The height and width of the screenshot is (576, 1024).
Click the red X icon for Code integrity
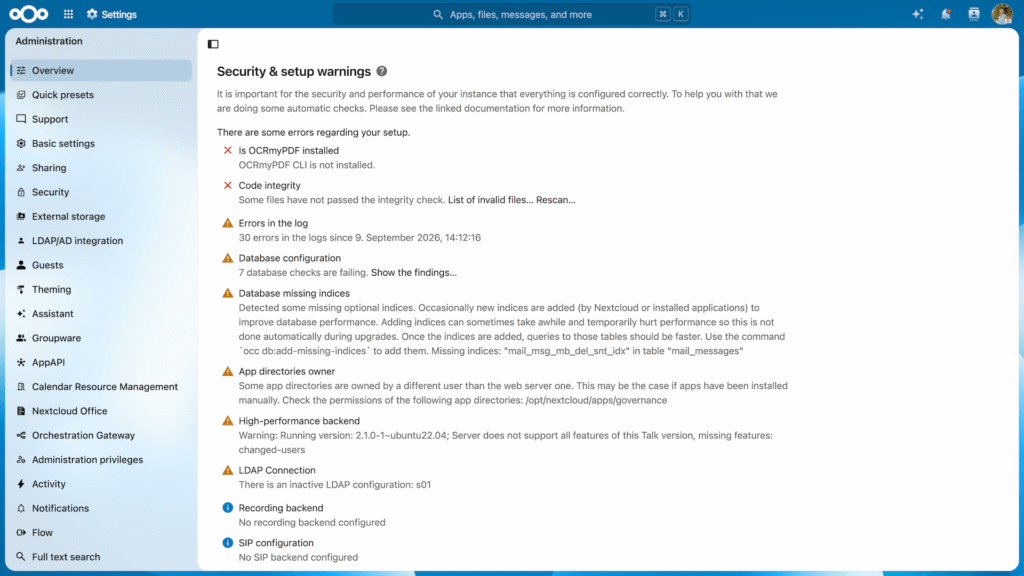coord(227,185)
